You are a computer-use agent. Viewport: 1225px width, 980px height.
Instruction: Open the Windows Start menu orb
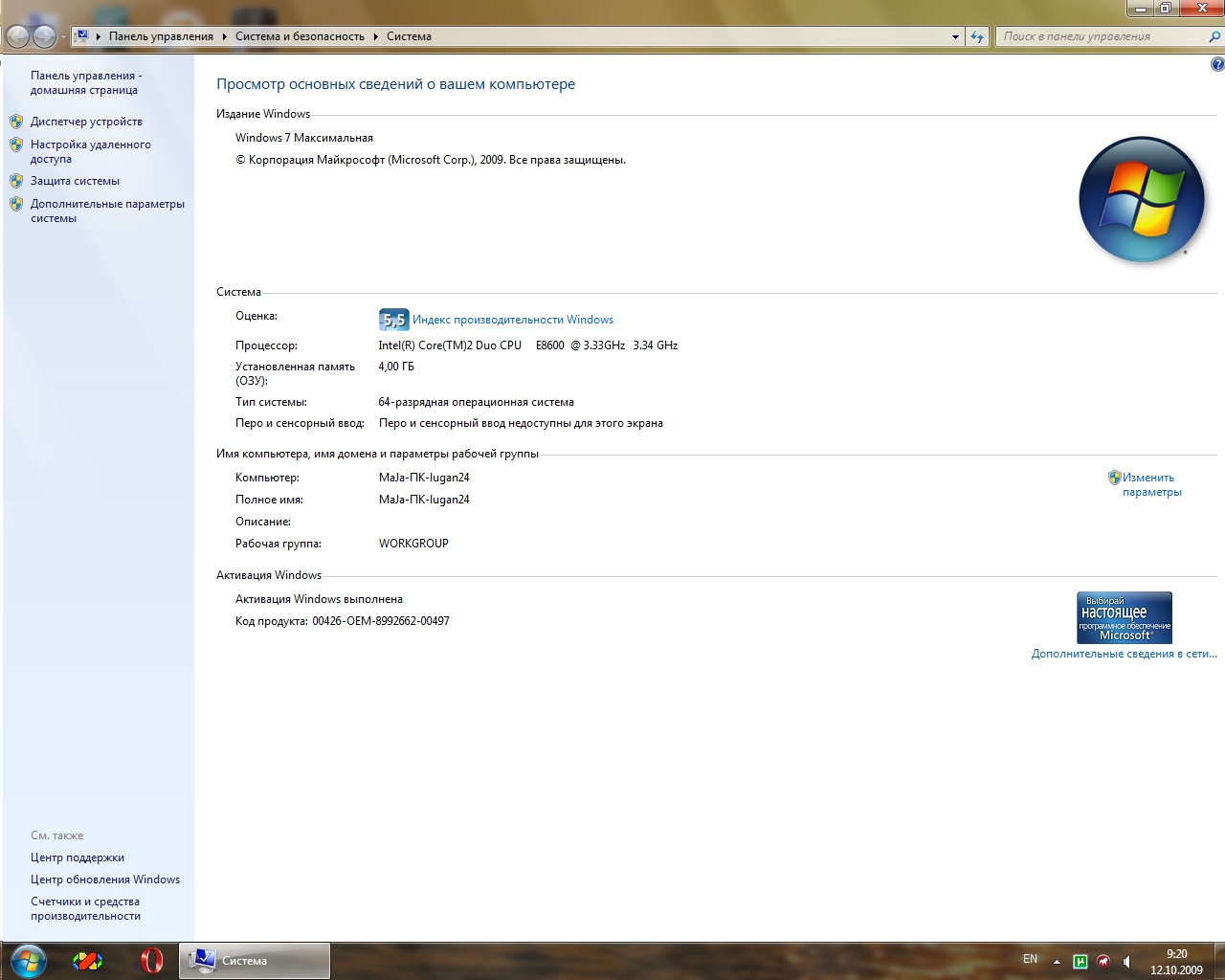[x=27, y=961]
